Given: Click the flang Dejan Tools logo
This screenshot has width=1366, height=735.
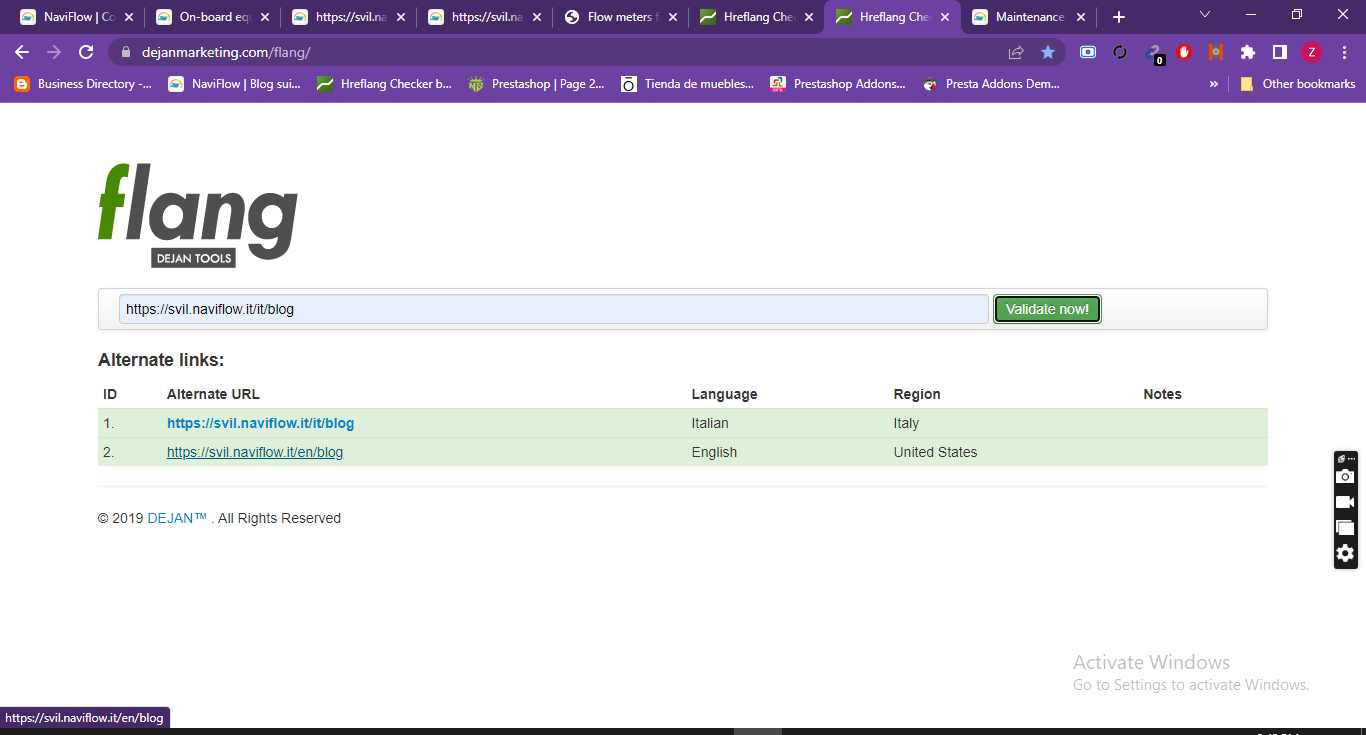Looking at the screenshot, I should point(198,216).
